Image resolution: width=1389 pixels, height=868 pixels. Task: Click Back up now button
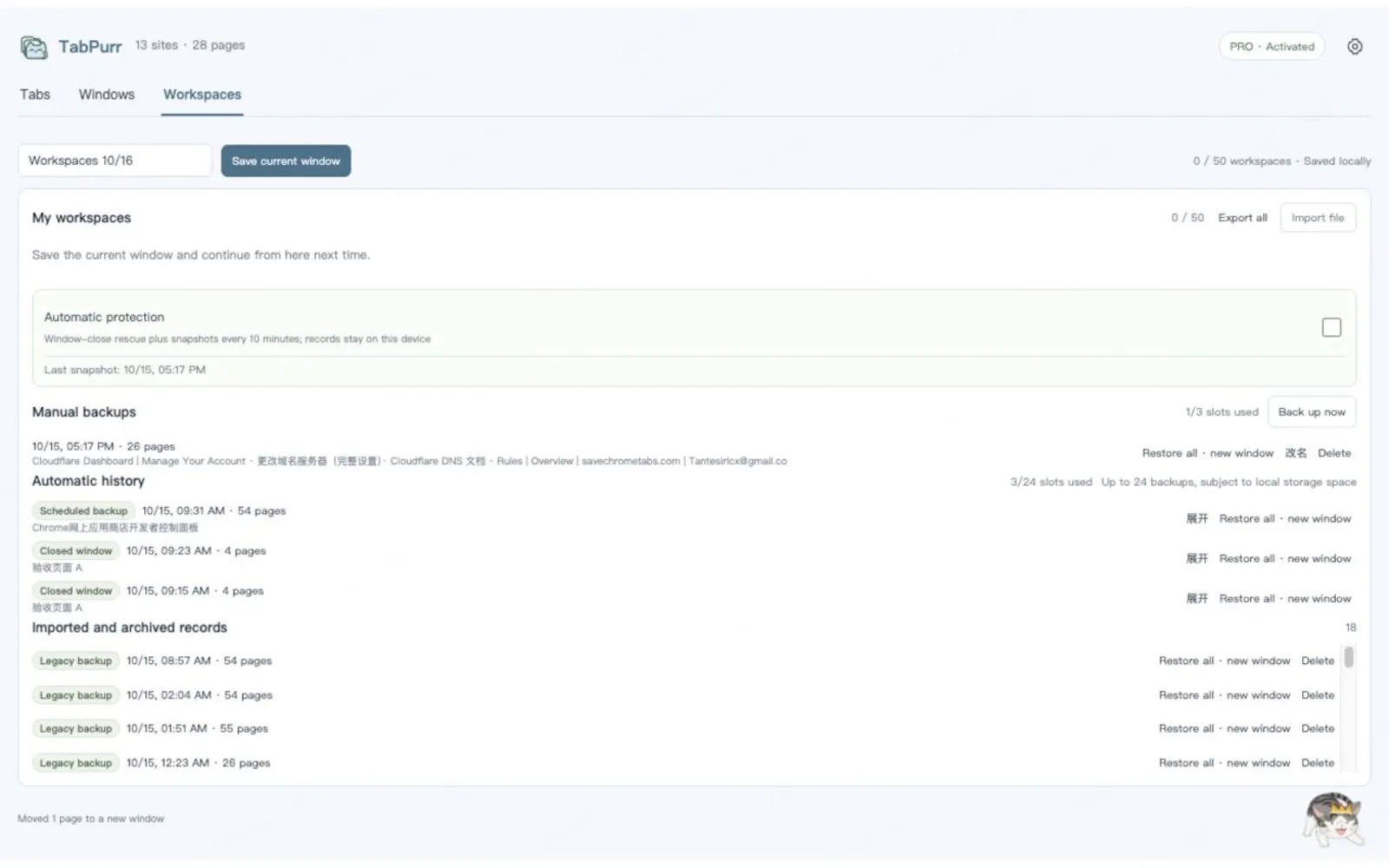pos(1311,412)
